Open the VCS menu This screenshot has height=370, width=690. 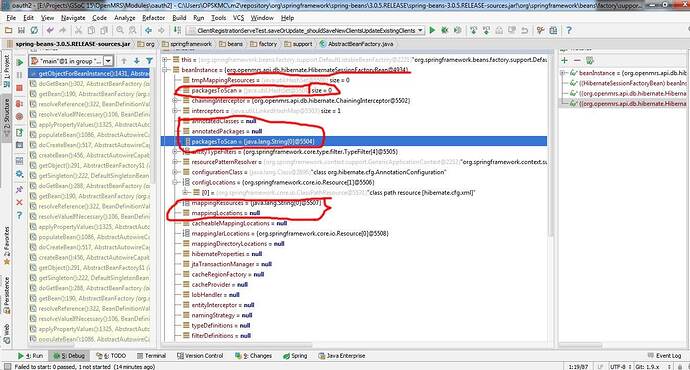coord(238,18)
